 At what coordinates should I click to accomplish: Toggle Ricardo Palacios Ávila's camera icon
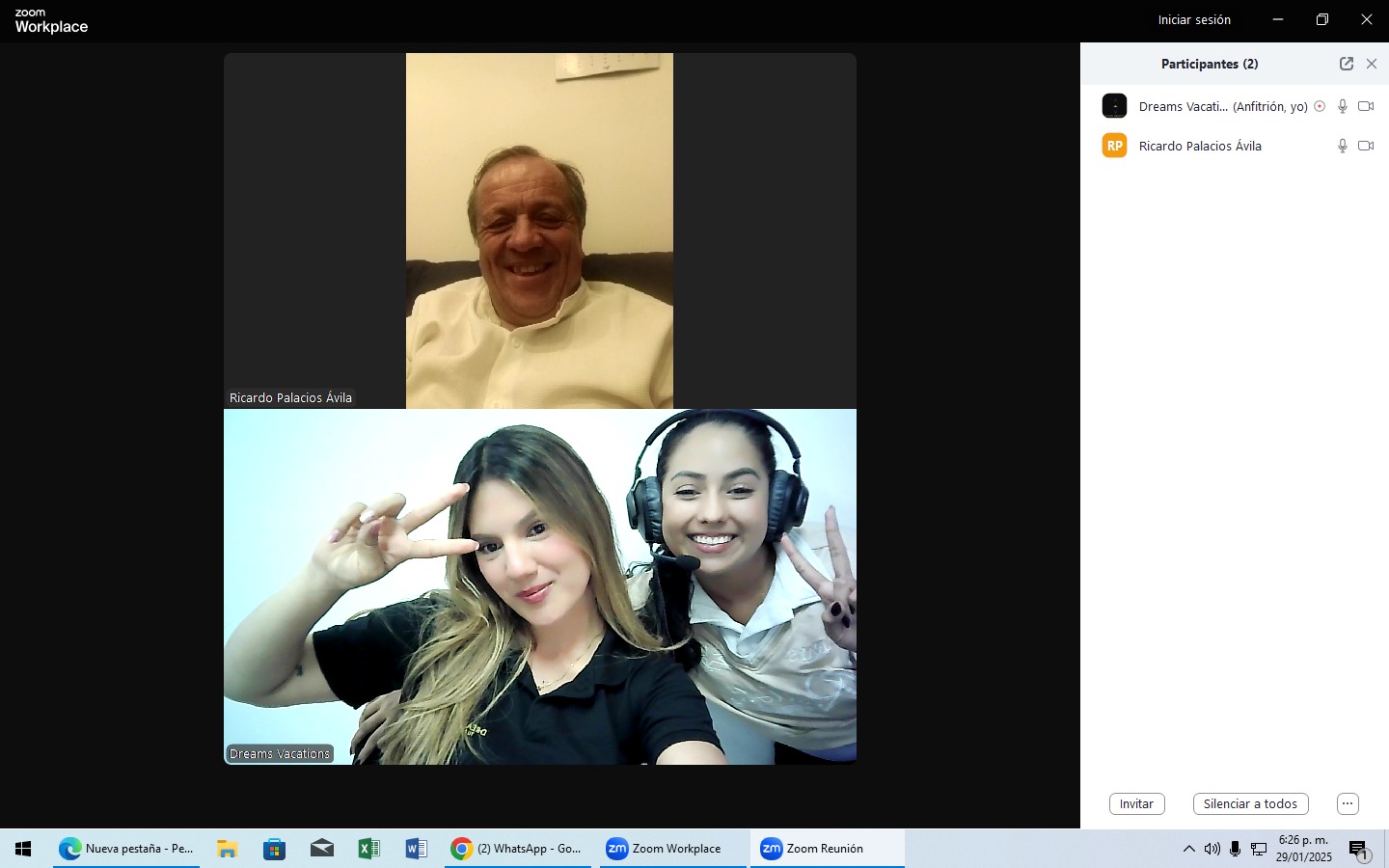1366,146
